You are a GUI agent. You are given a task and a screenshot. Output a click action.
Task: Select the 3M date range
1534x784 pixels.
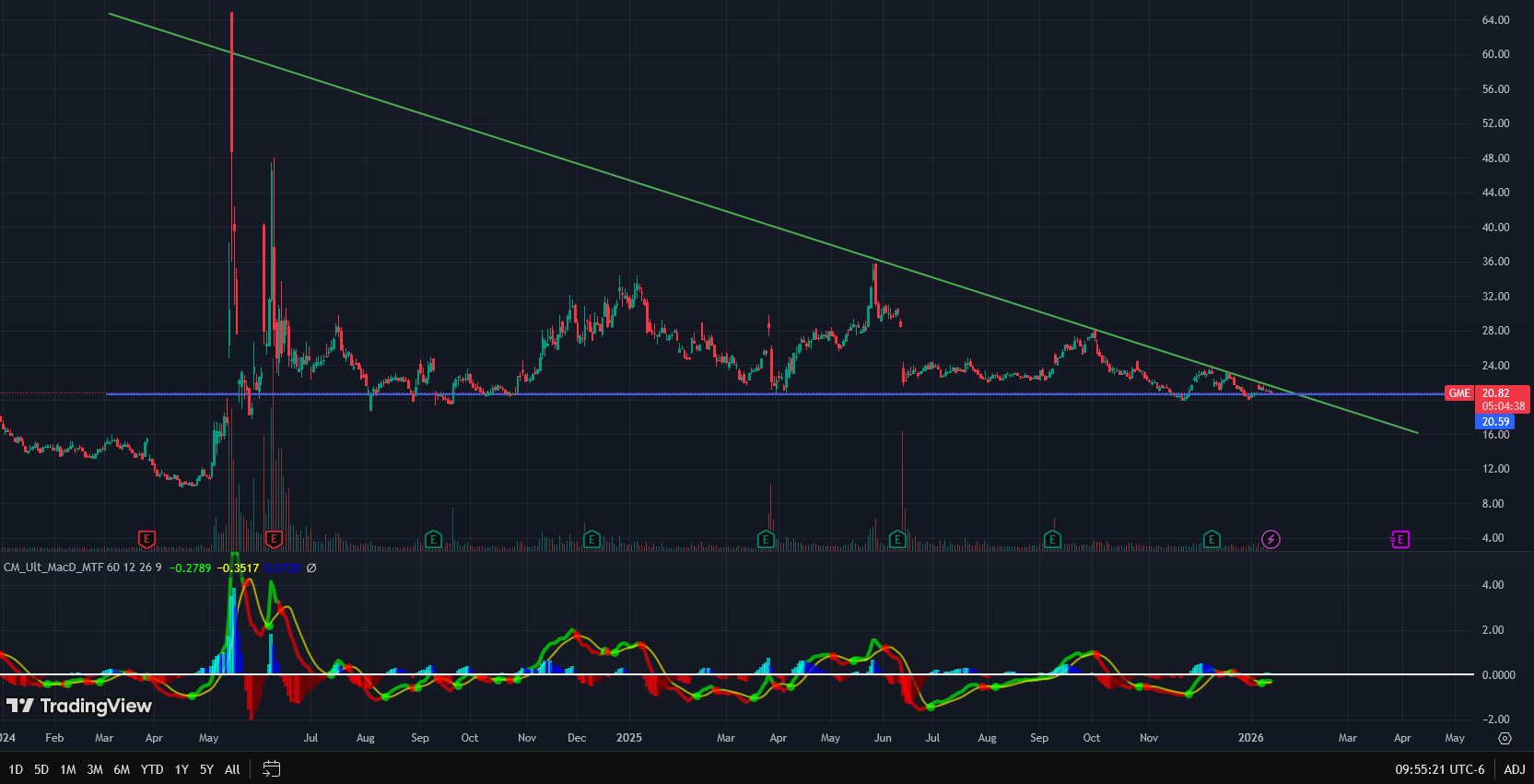pos(95,769)
